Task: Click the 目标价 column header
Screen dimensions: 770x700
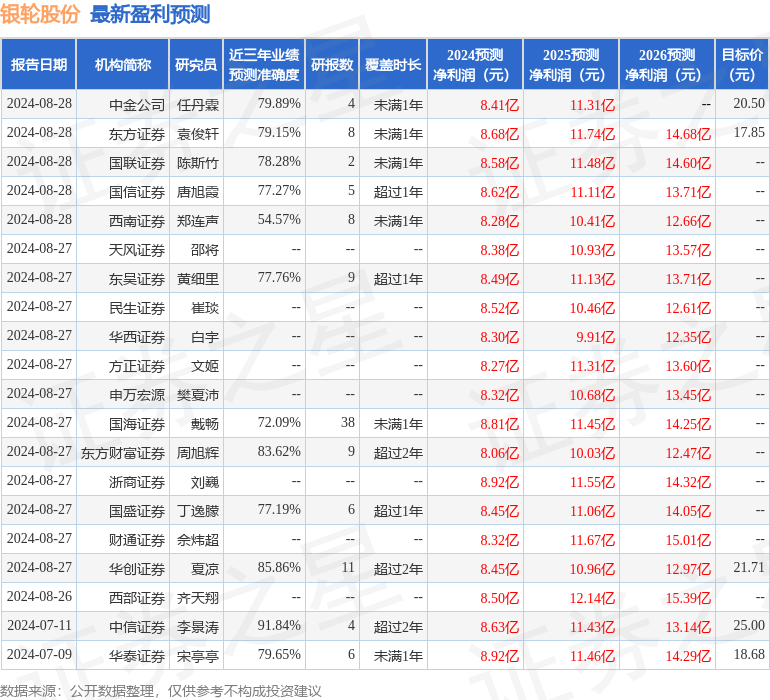Action: (x=742, y=64)
